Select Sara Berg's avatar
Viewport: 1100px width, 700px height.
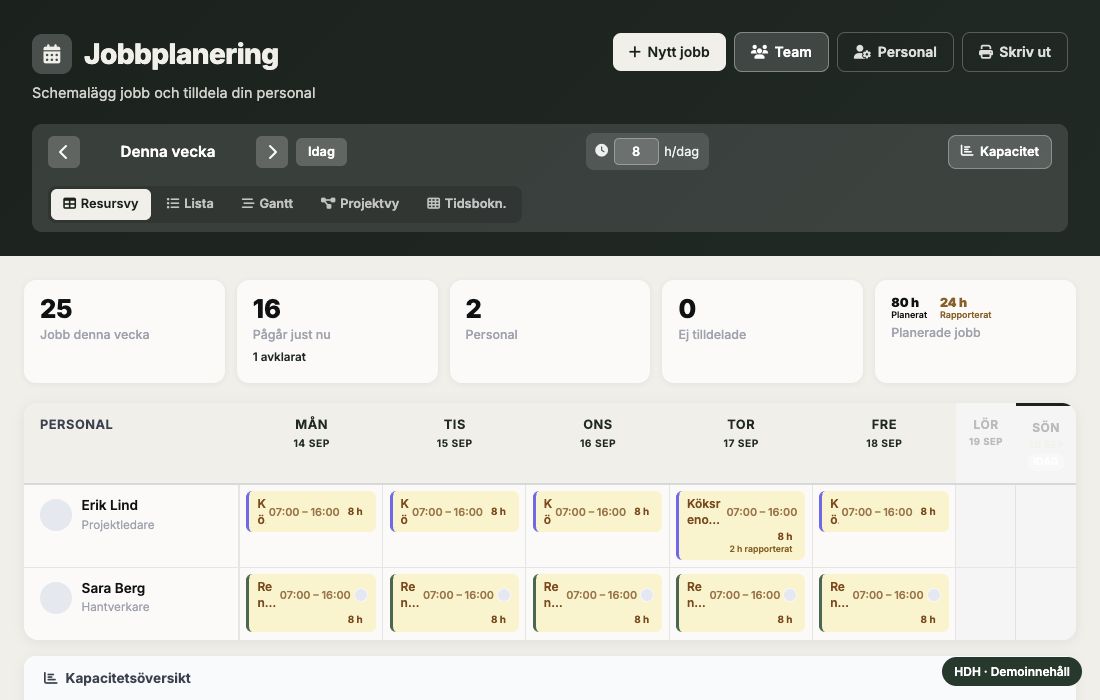[56, 598]
